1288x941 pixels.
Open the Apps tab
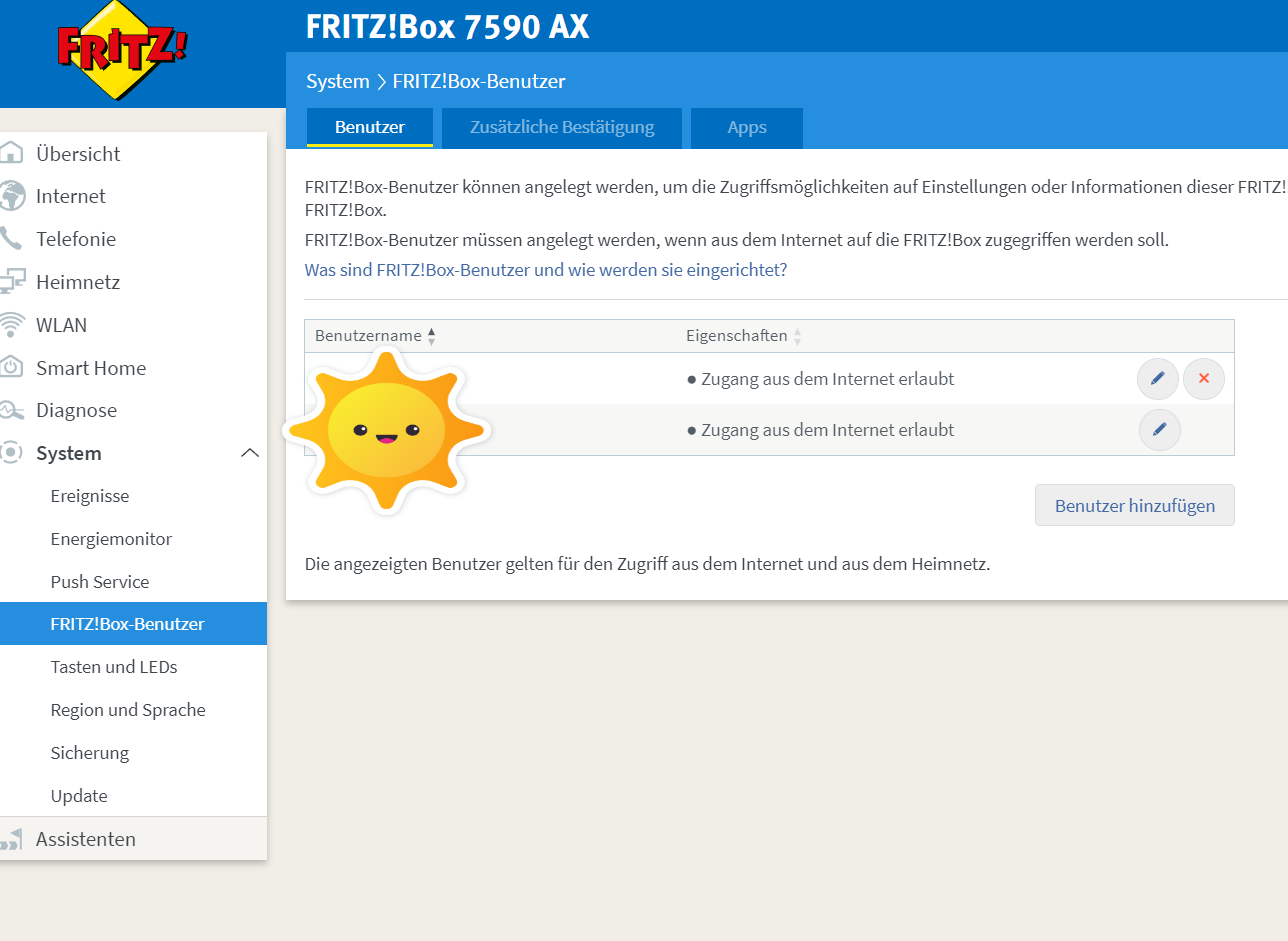pyautogui.click(x=747, y=128)
